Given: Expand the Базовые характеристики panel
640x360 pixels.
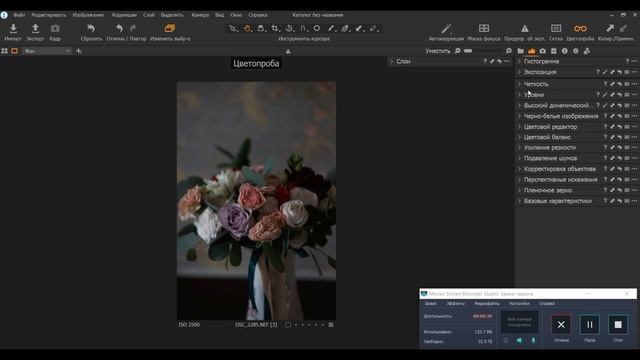Looking at the screenshot, I should click(x=519, y=201).
